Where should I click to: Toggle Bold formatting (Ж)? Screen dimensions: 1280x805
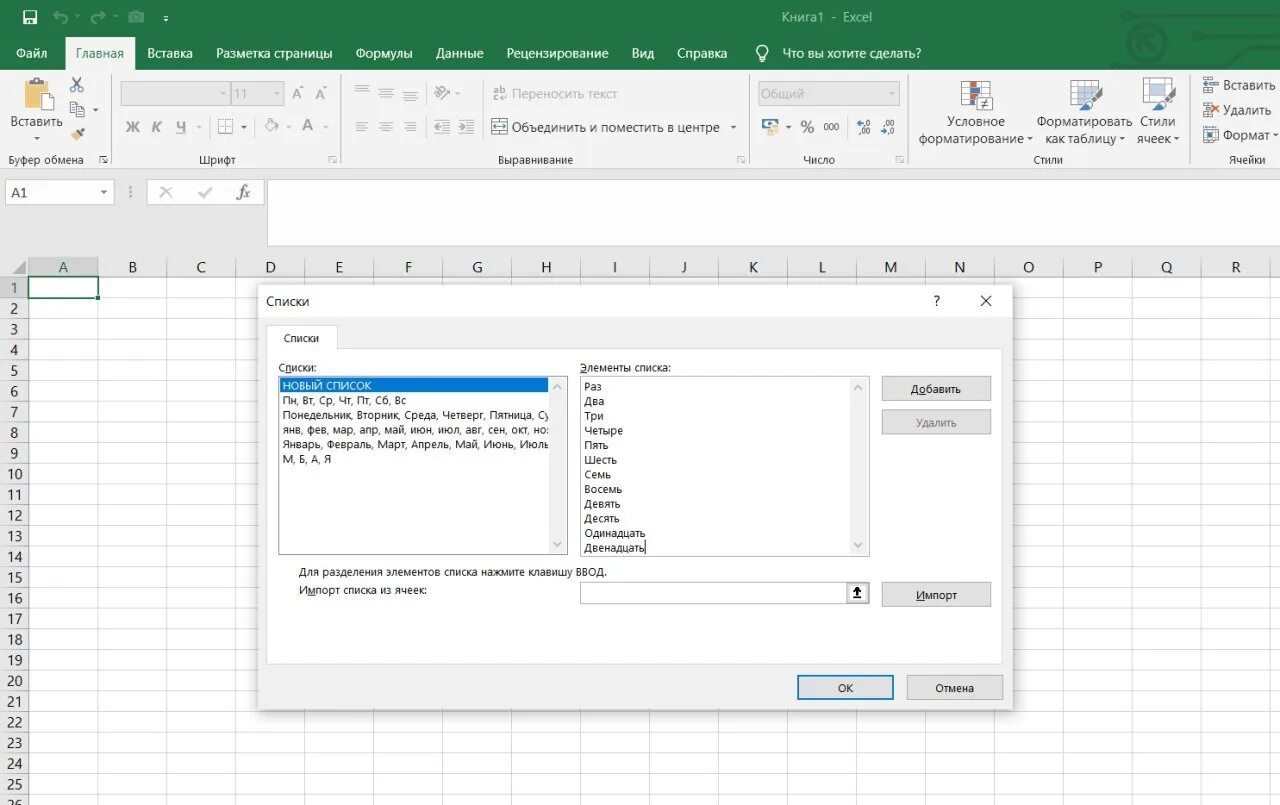133,127
